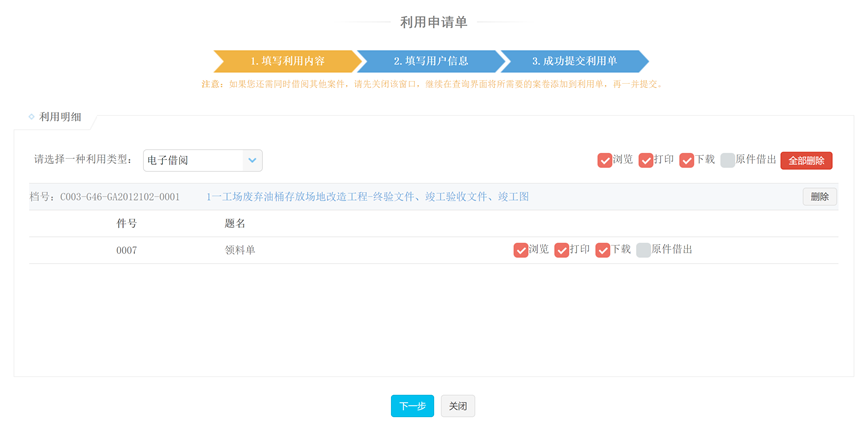Viewport: 865px width, 421px height.
Task: Click the 请选择一种利用类型 label
Action: coord(83,160)
